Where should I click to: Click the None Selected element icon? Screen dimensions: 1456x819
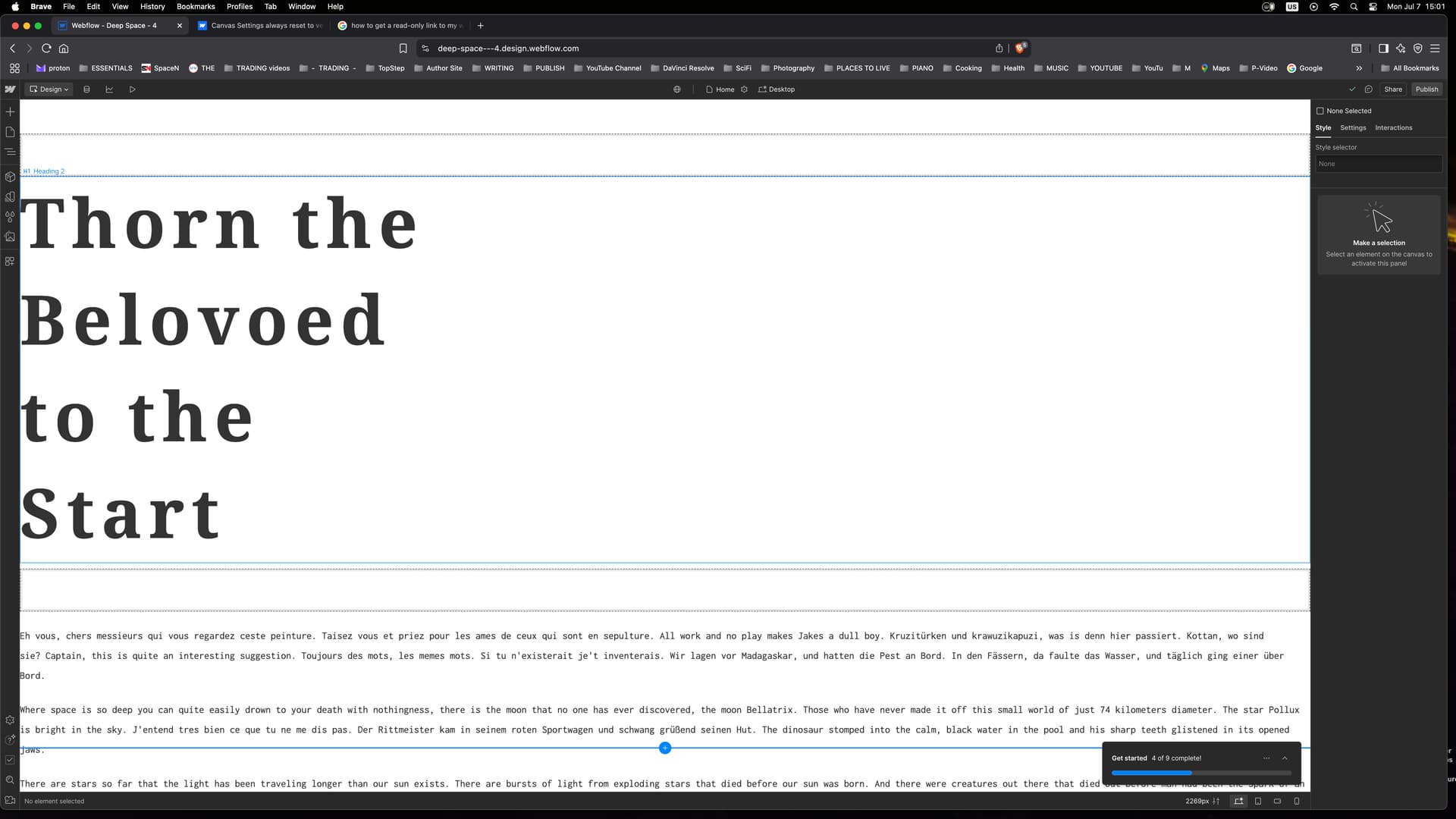(1320, 111)
